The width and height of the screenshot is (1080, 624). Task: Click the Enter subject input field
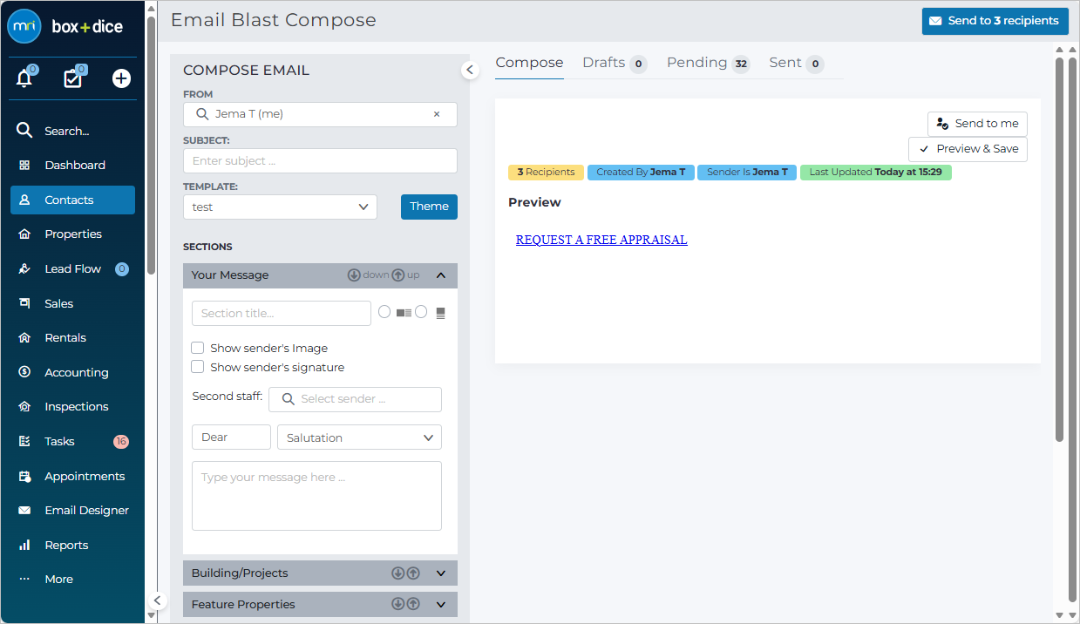(x=320, y=161)
